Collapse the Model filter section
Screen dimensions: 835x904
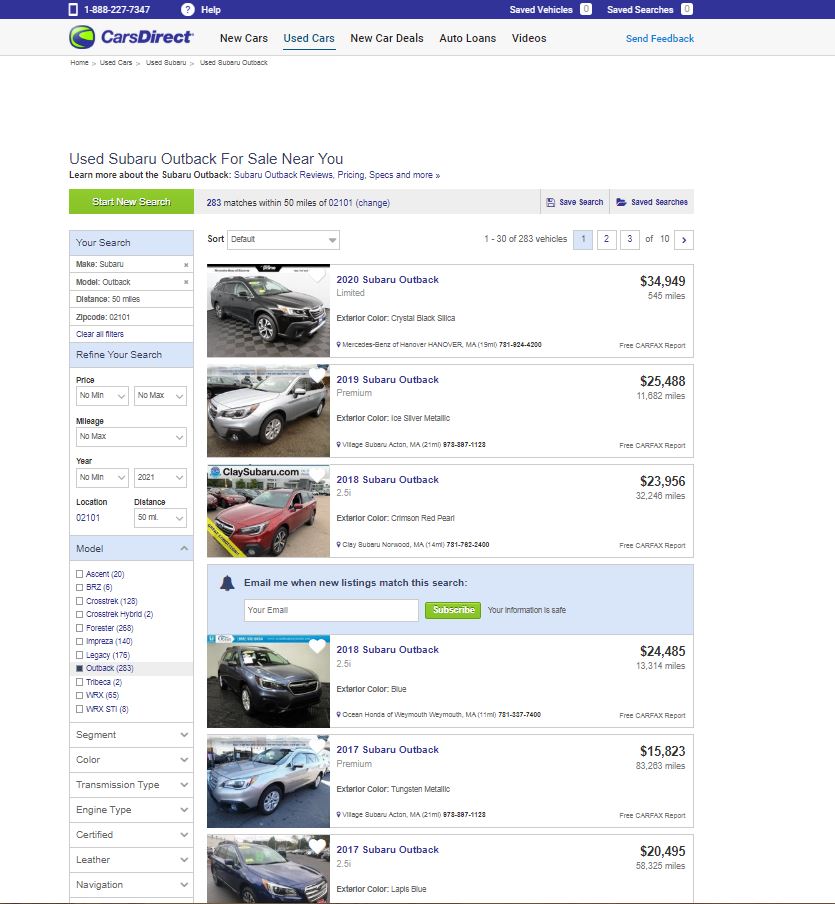pyautogui.click(x=131, y=548)
